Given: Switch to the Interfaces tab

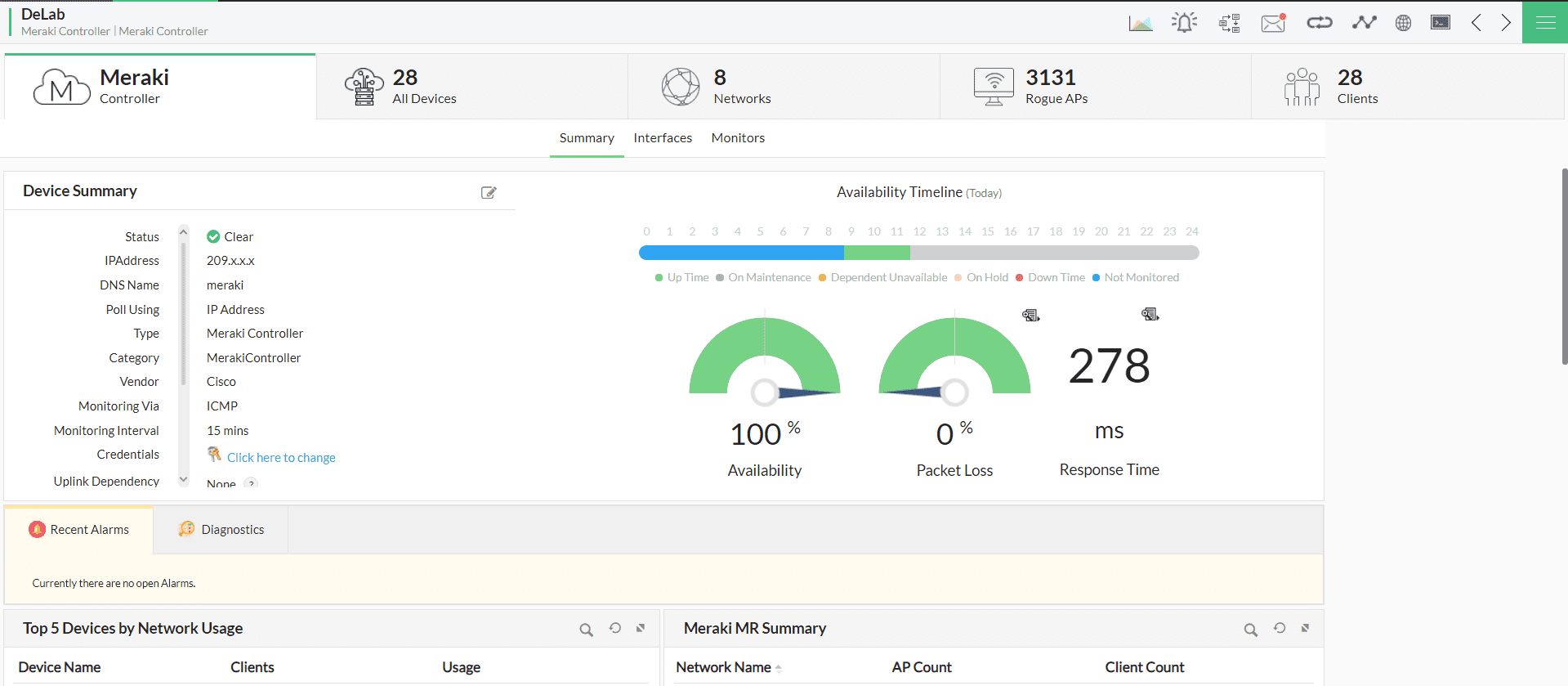Looking at the screenshot, I should pos(663,138).
